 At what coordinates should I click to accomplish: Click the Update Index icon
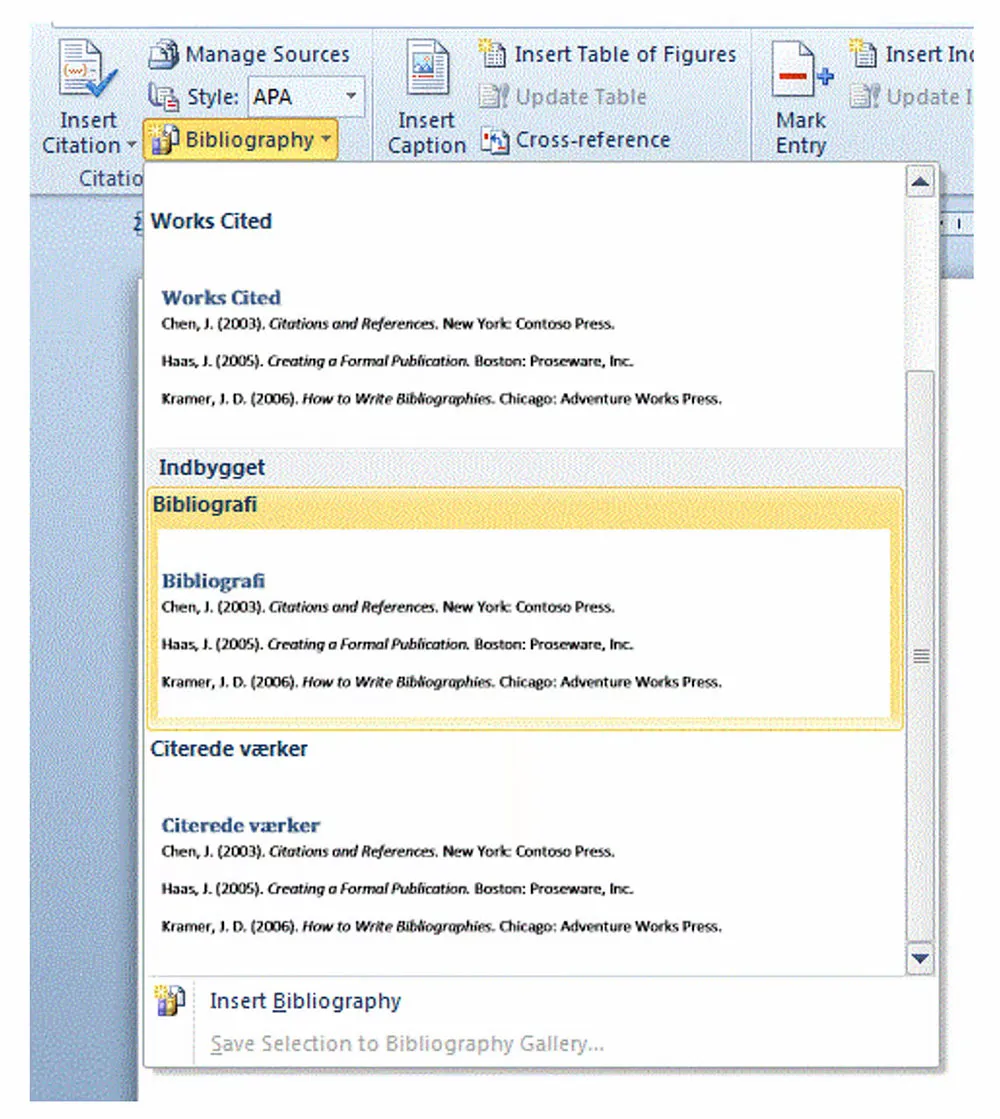(x=864, y=96)
